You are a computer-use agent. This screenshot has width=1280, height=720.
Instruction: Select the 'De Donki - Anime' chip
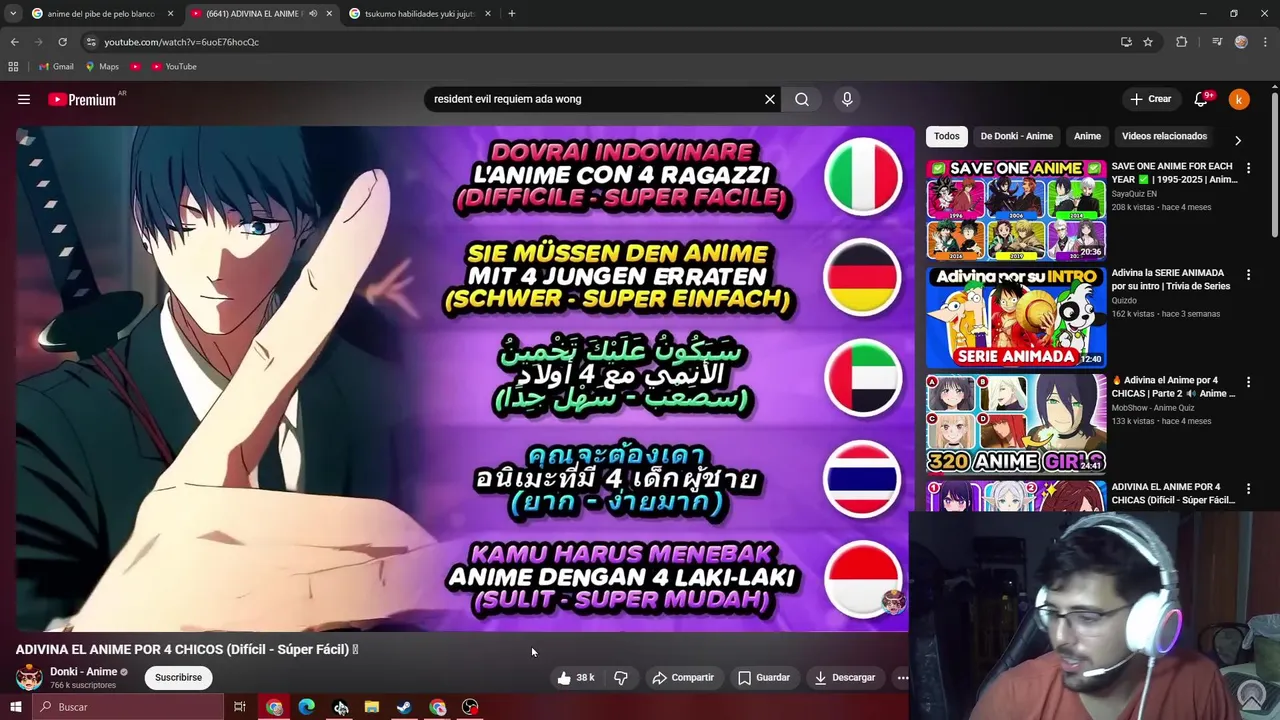click(1016, 136)
